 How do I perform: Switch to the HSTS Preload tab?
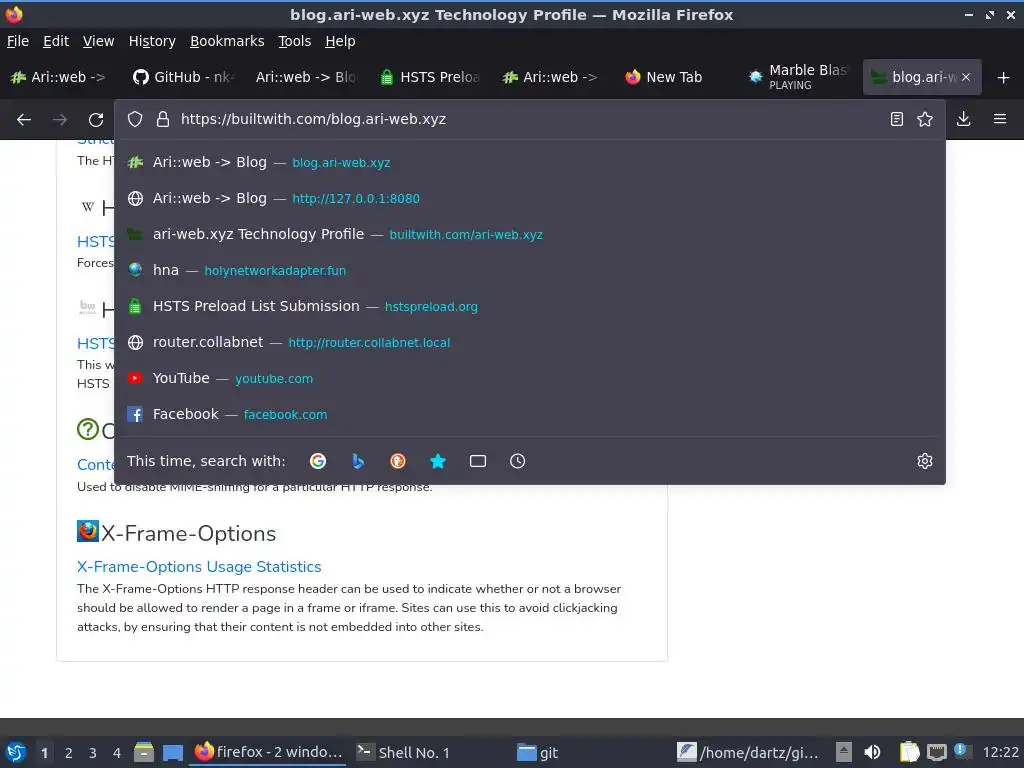(430, 77)
